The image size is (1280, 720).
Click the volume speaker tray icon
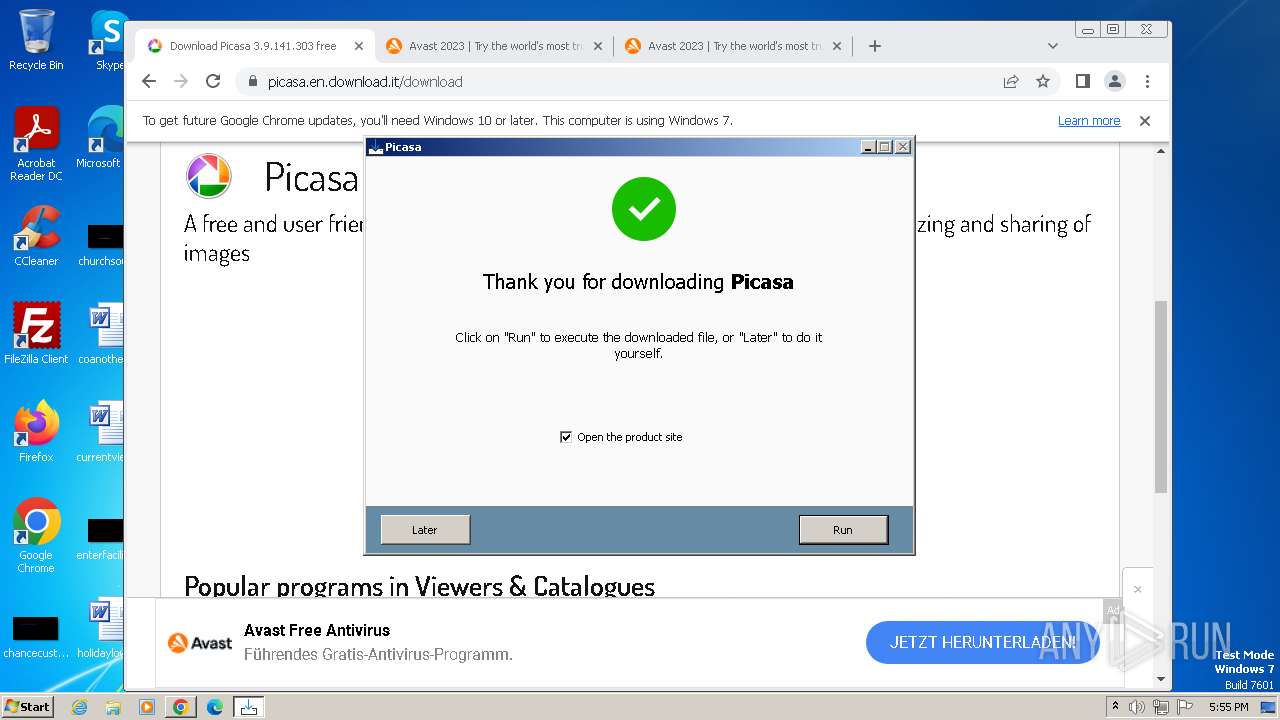tap(1137, 707)
